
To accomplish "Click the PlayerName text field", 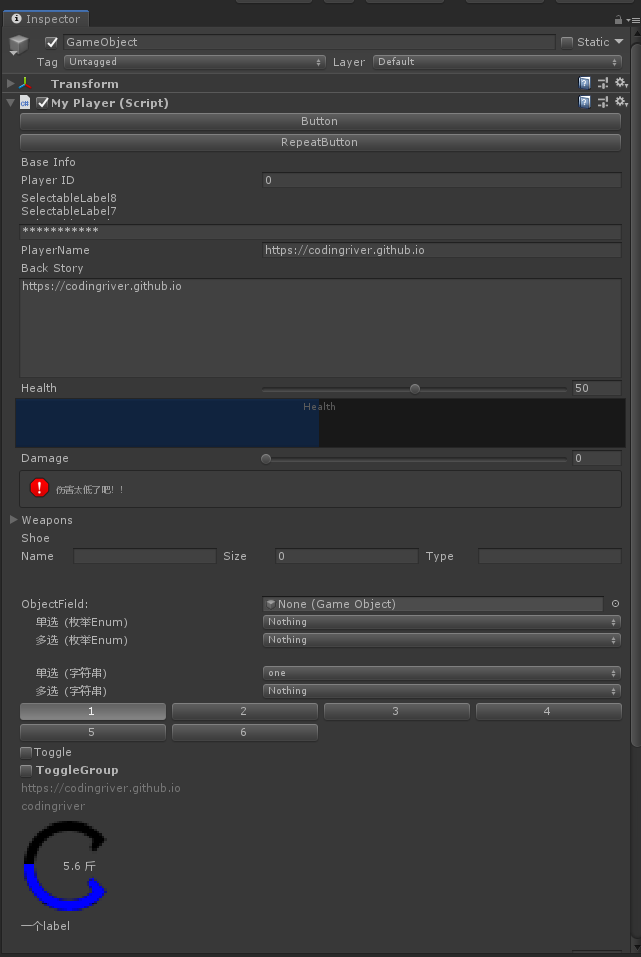I will 441,250.
